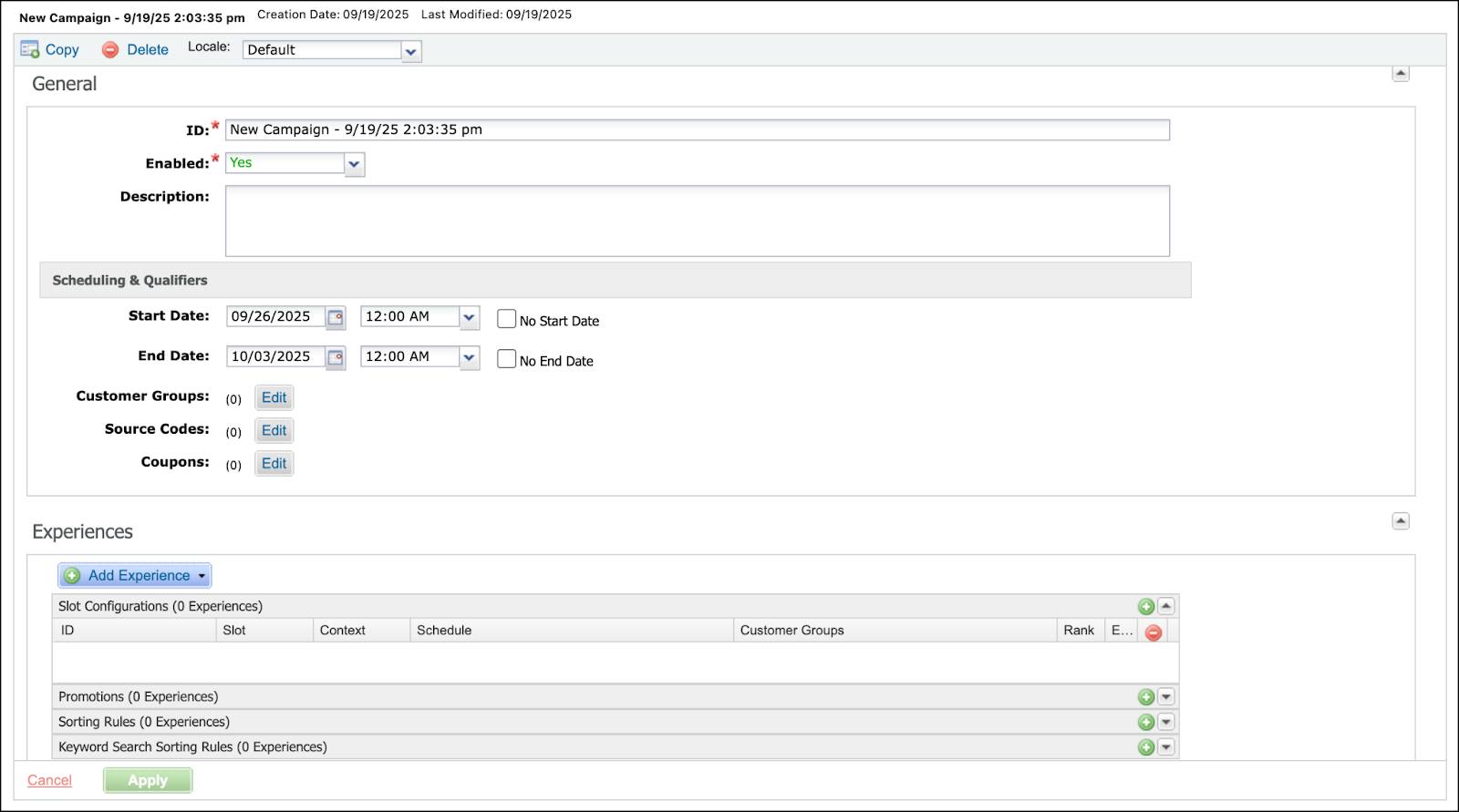Expand the Keyword Search Sorting Rules panel
The image size is (1459, 812).
click(x=1166, y=747)
